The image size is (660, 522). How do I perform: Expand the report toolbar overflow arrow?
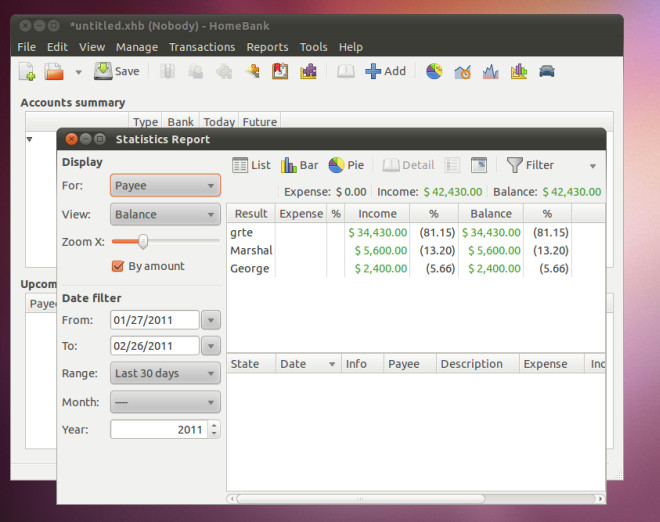click(x=593, y=166)
